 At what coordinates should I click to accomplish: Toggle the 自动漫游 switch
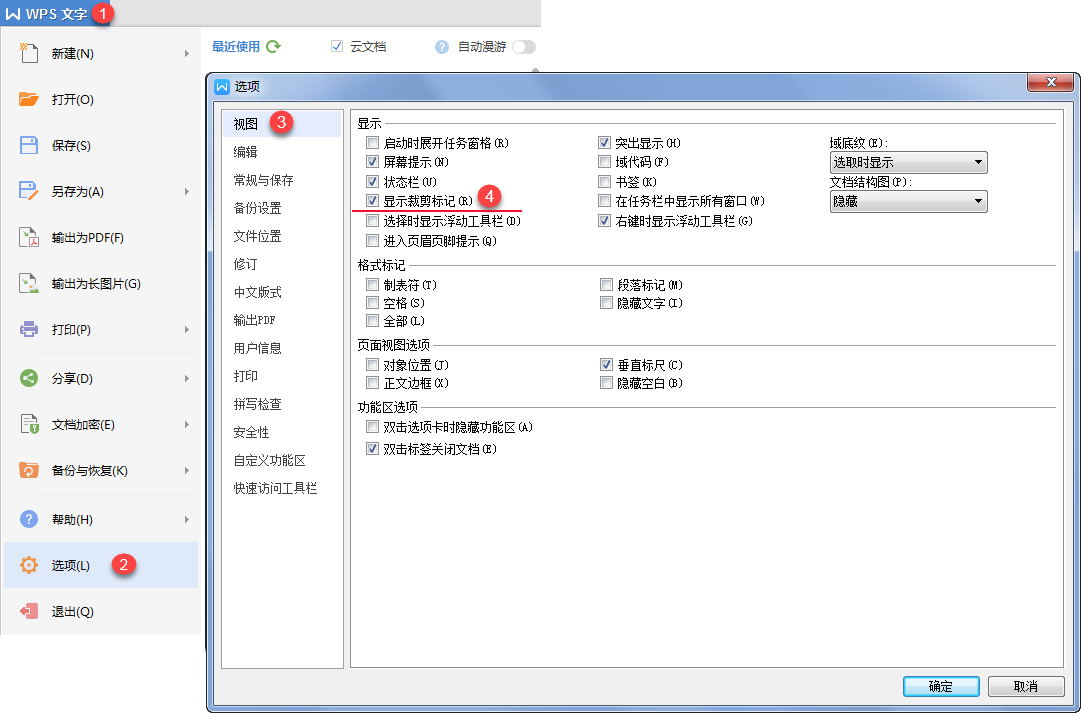(523, 47)
